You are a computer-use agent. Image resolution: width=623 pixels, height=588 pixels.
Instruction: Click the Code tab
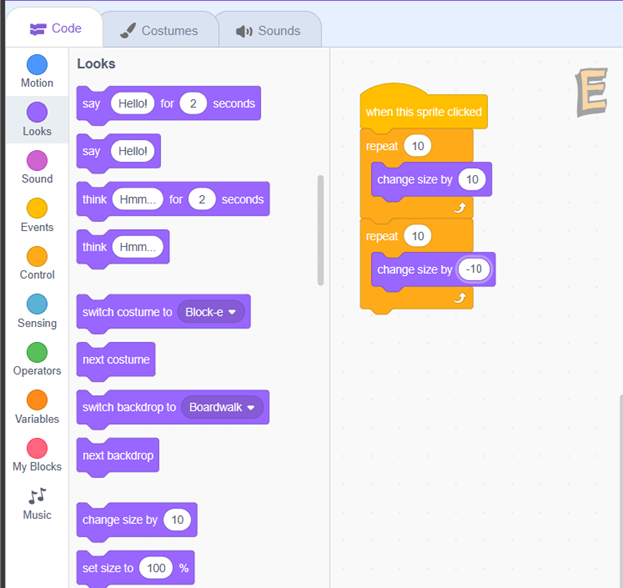55,29
